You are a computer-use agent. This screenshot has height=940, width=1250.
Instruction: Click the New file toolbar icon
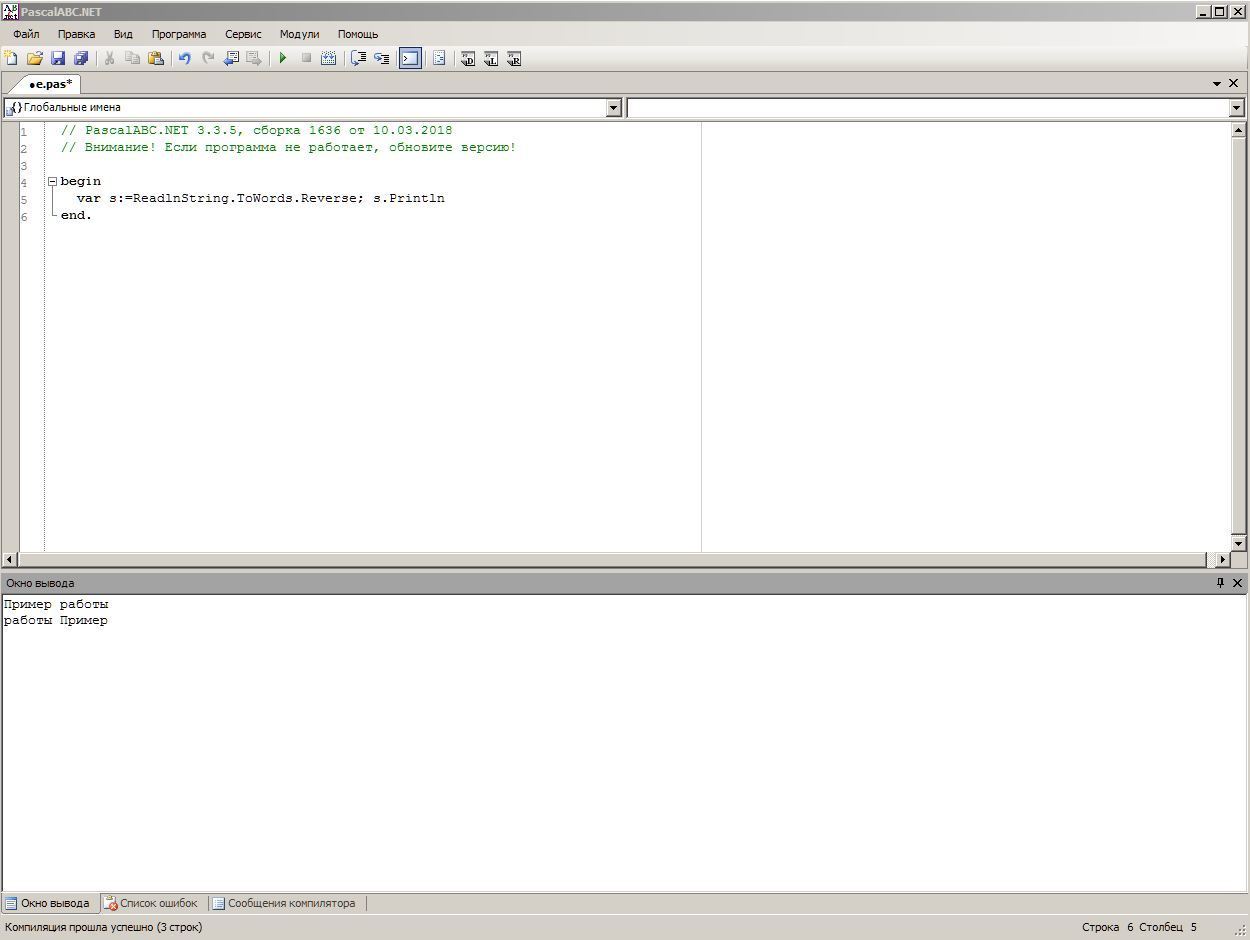click(11, 59)
